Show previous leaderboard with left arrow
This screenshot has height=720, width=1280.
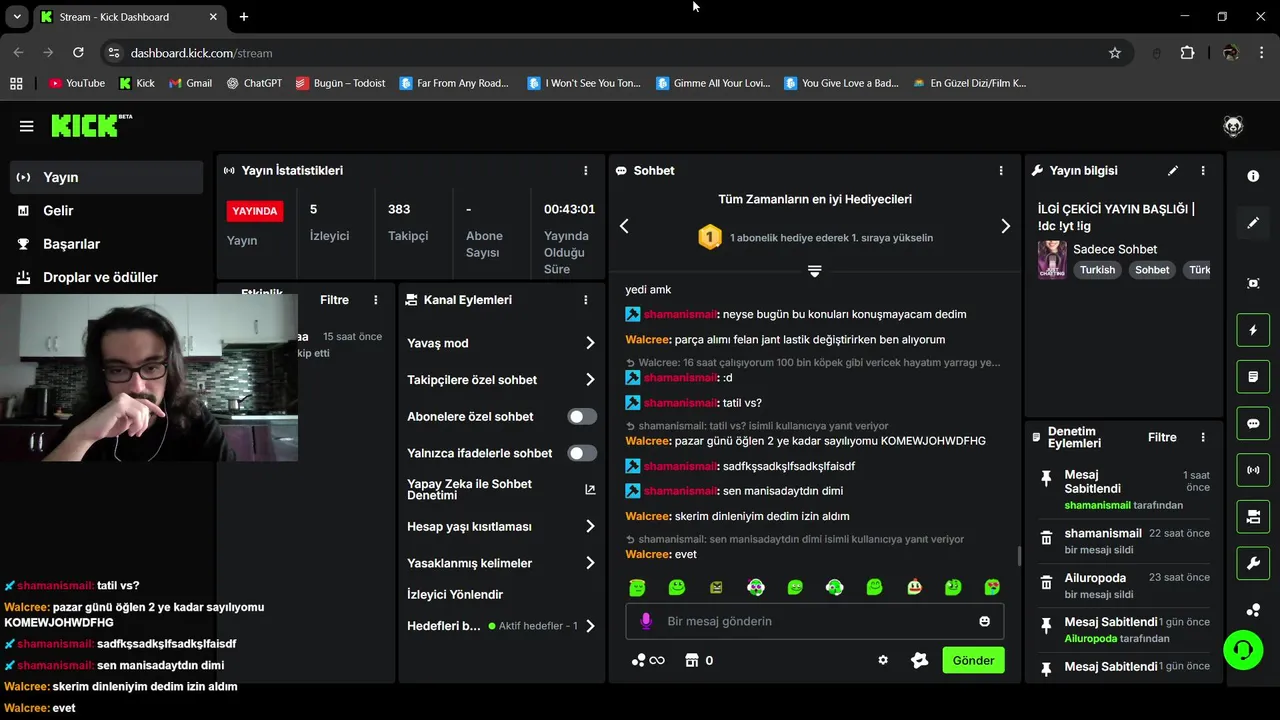624,226
